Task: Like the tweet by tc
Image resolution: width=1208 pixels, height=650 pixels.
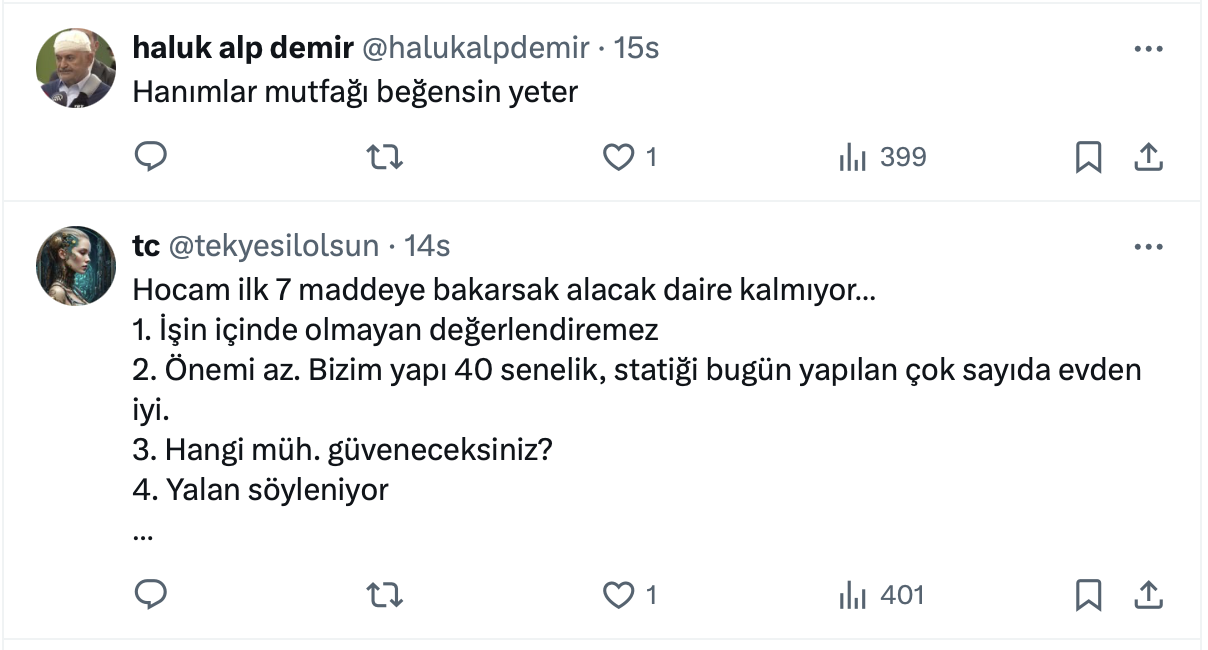Action: (x=620, y=595)
